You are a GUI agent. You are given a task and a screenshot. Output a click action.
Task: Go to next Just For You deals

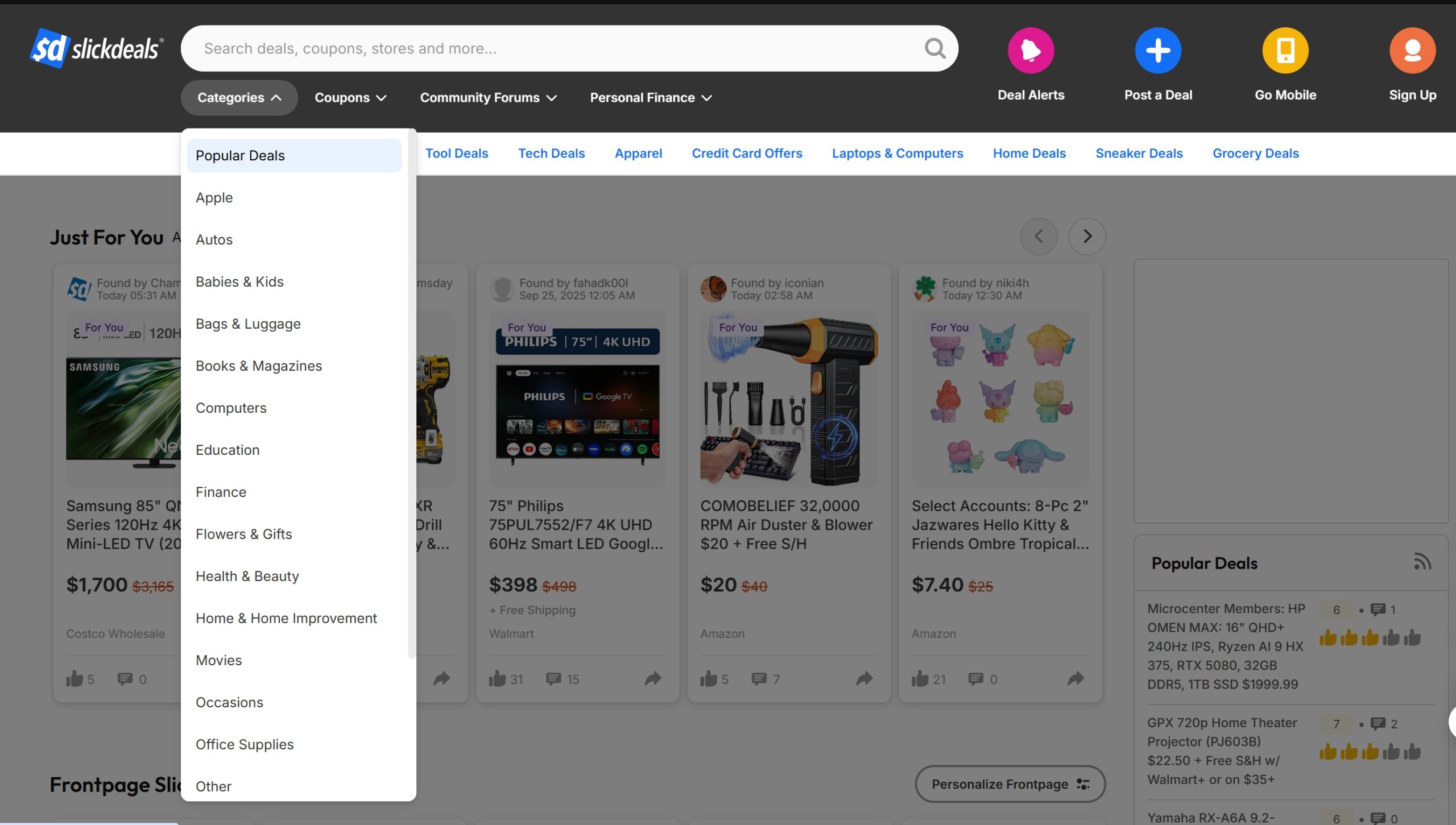[1087, 236]
